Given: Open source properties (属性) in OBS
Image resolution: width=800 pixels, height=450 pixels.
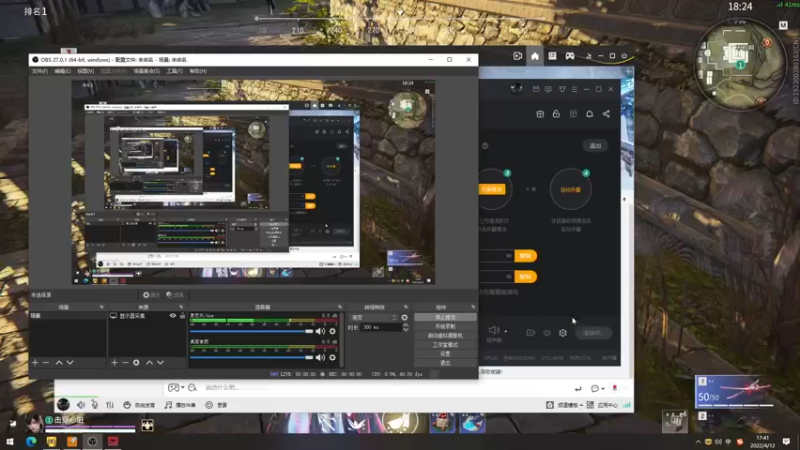Looking at the screenshot, I should click(152, 295).
